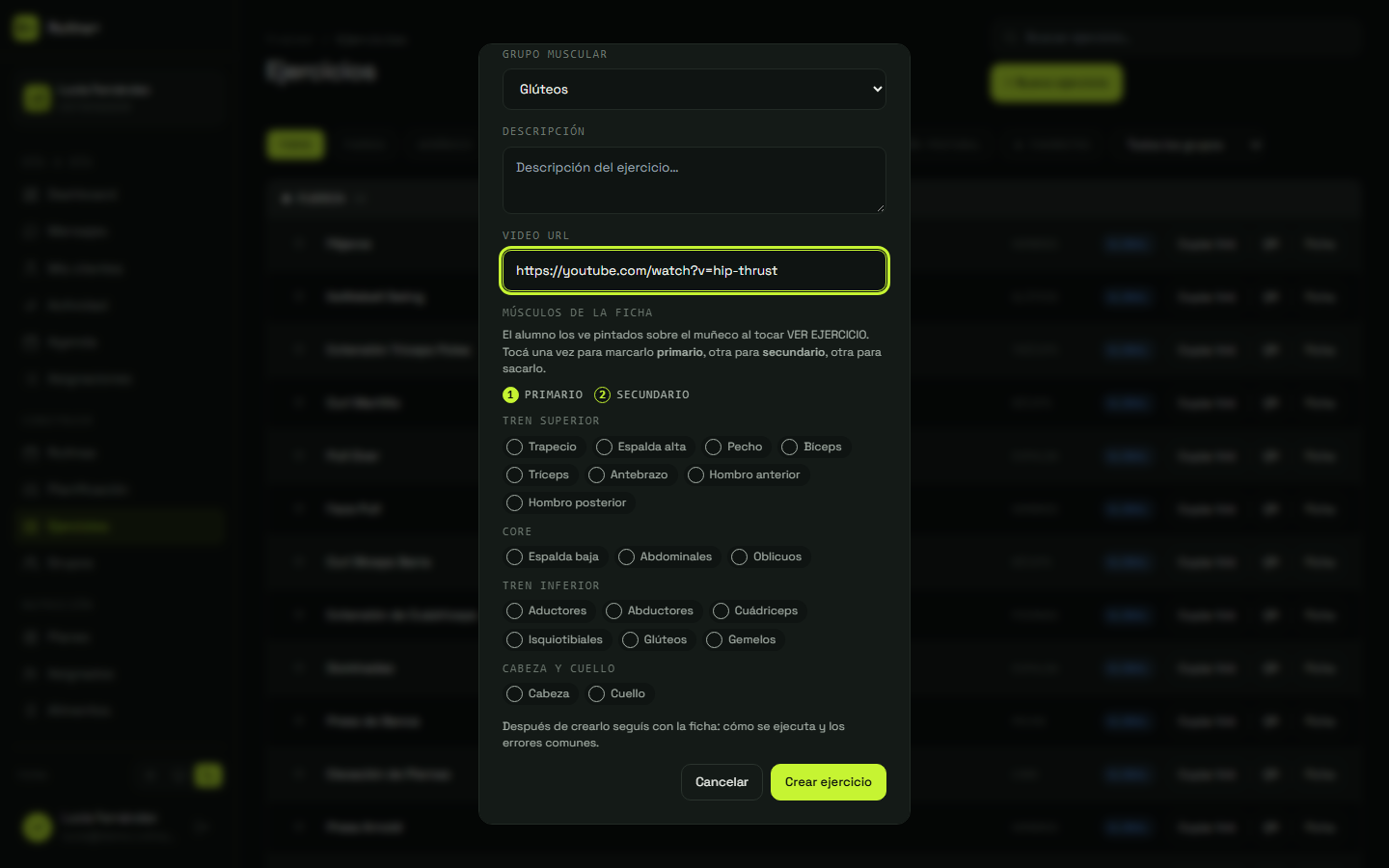Toggle the Cuello muscle chip
The width and height of the screenshot is (1389, 868).
coord(618,693)
